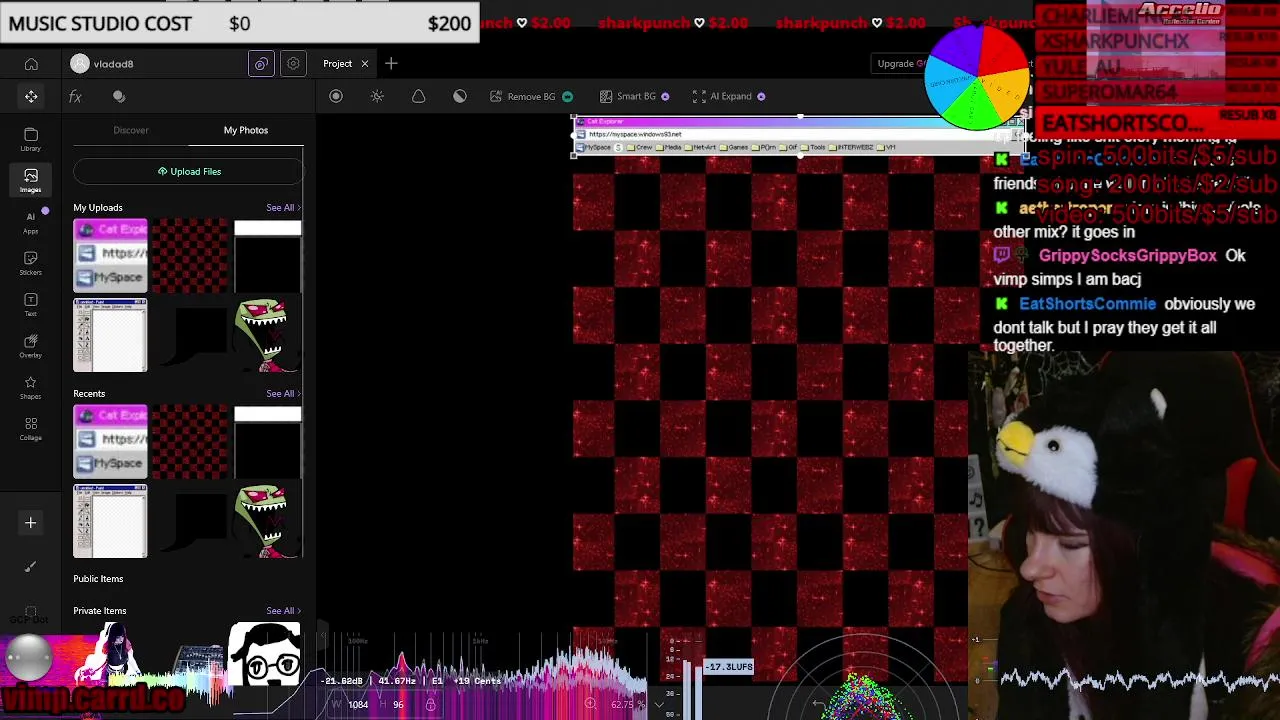Select the paint window thumbnail in Recents

click(110, 521)
